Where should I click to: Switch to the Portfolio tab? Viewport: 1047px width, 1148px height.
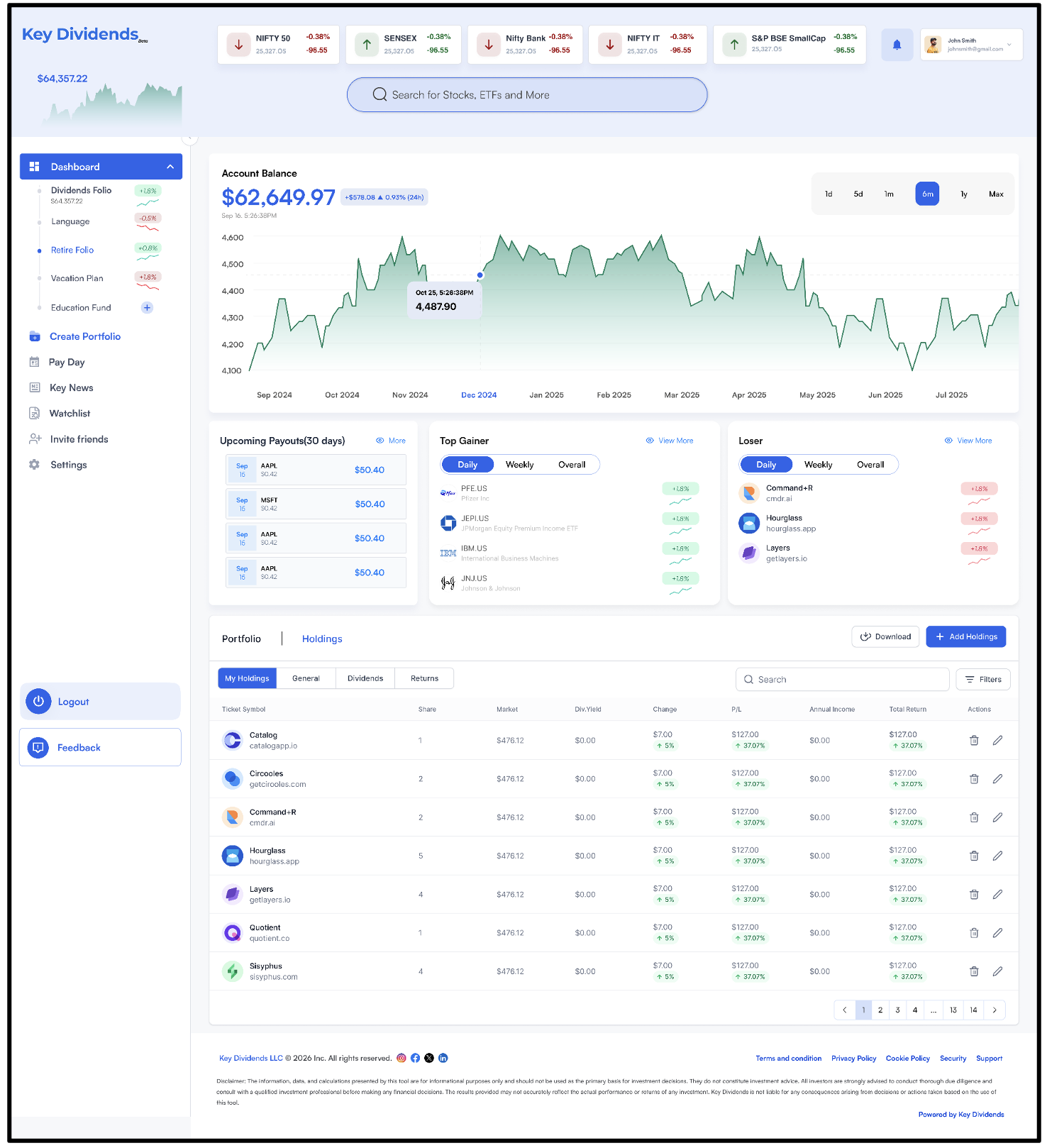click(241, 639)
